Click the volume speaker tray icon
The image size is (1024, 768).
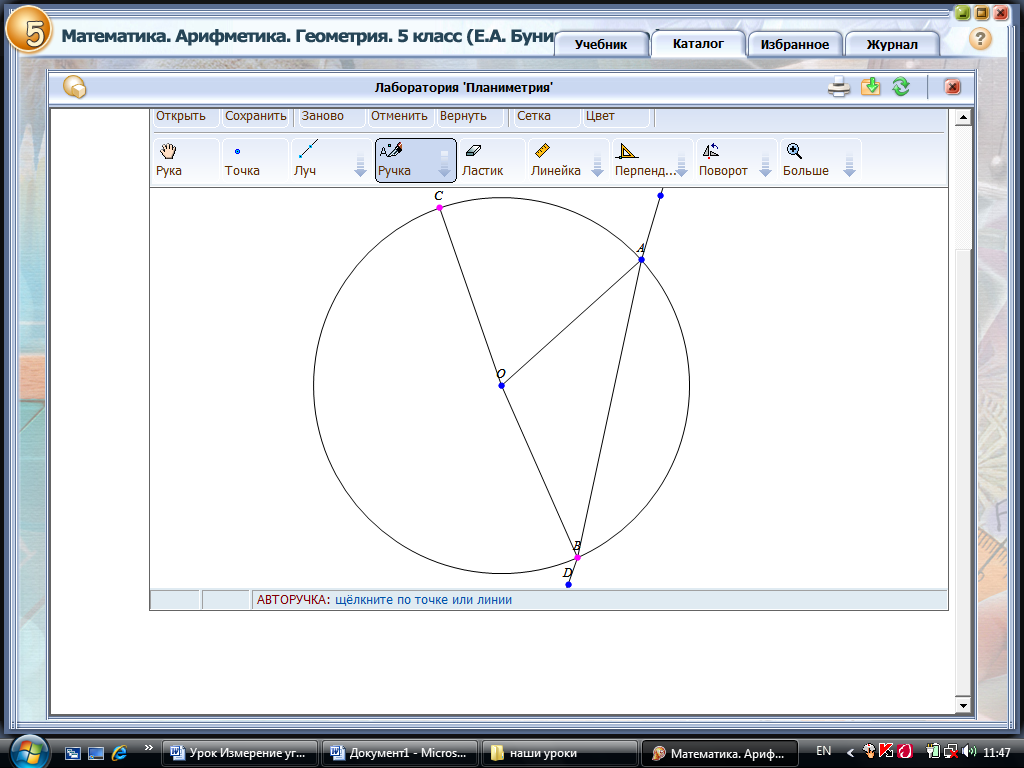[969, 752]
